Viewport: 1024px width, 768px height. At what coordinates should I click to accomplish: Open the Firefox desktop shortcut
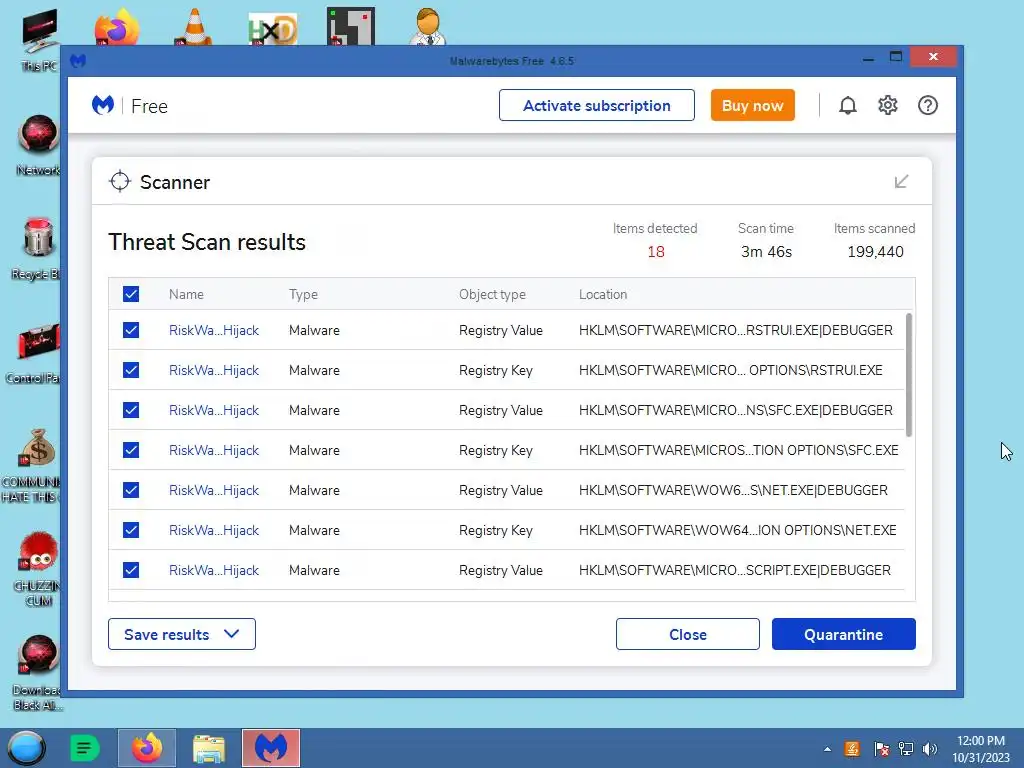[117, 26]
